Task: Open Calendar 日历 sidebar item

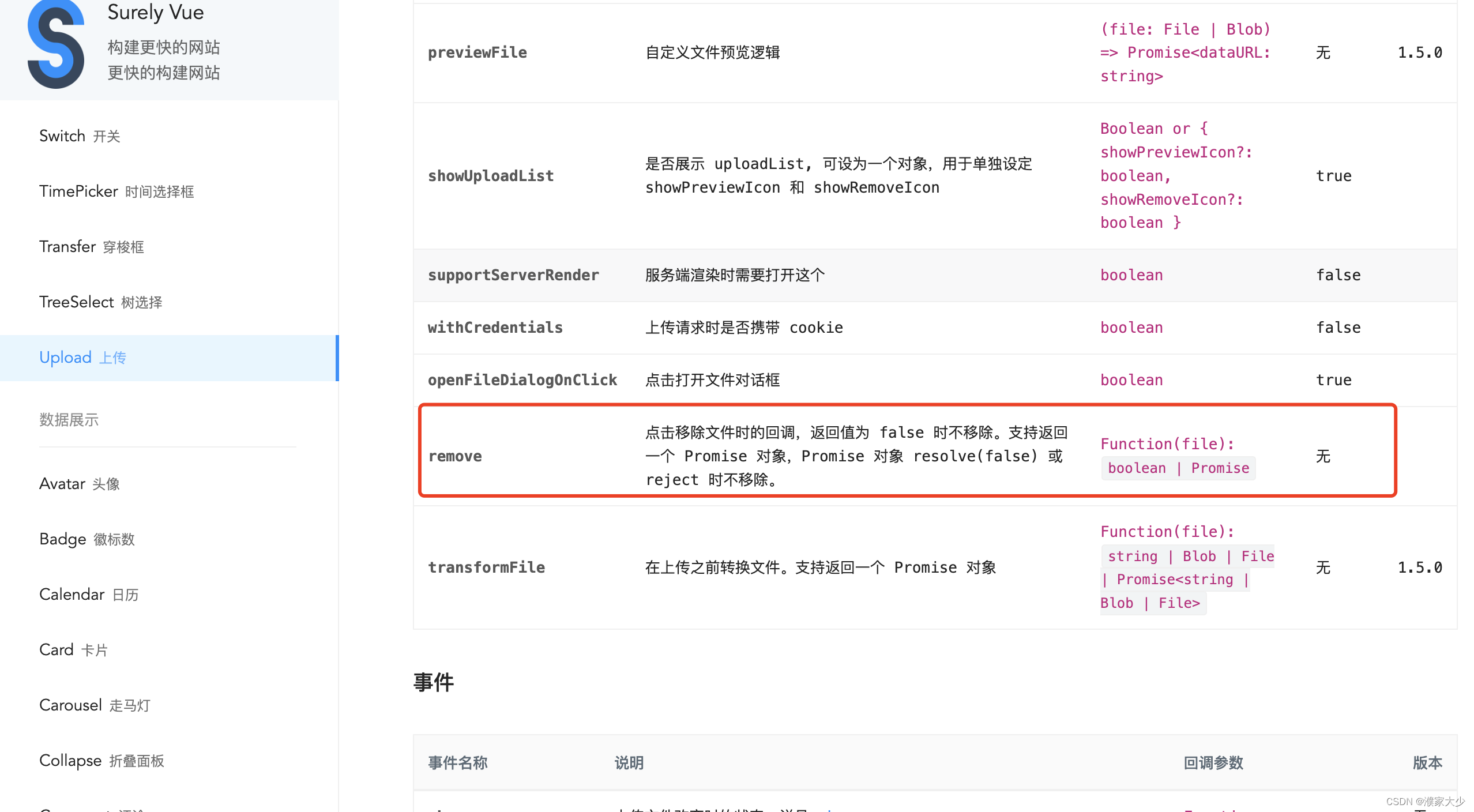Action: 89,595
